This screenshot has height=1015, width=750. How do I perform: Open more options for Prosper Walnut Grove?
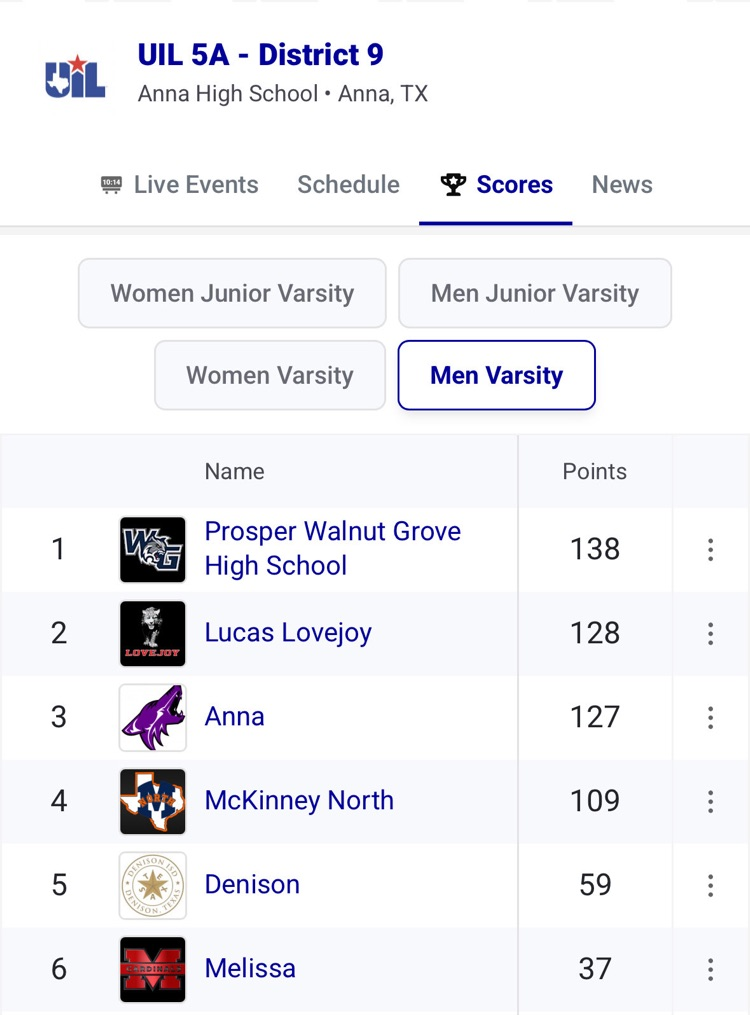(x=710, y=549)
